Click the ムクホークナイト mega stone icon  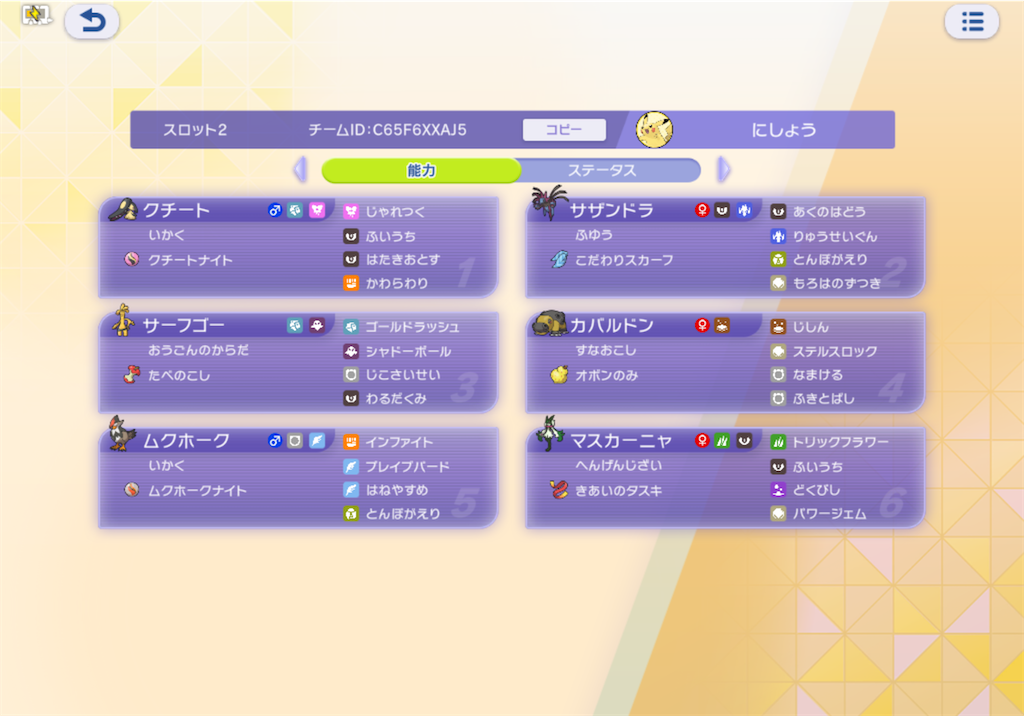coord(132,490)
